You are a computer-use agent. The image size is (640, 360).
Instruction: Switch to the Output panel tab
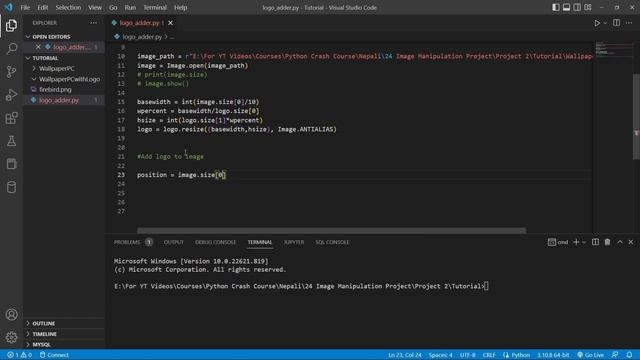173,242
